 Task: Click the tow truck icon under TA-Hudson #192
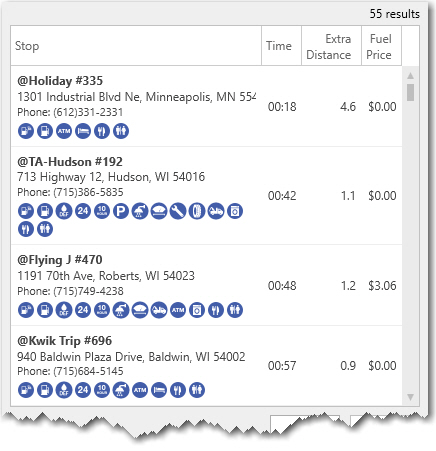point(216,211)
